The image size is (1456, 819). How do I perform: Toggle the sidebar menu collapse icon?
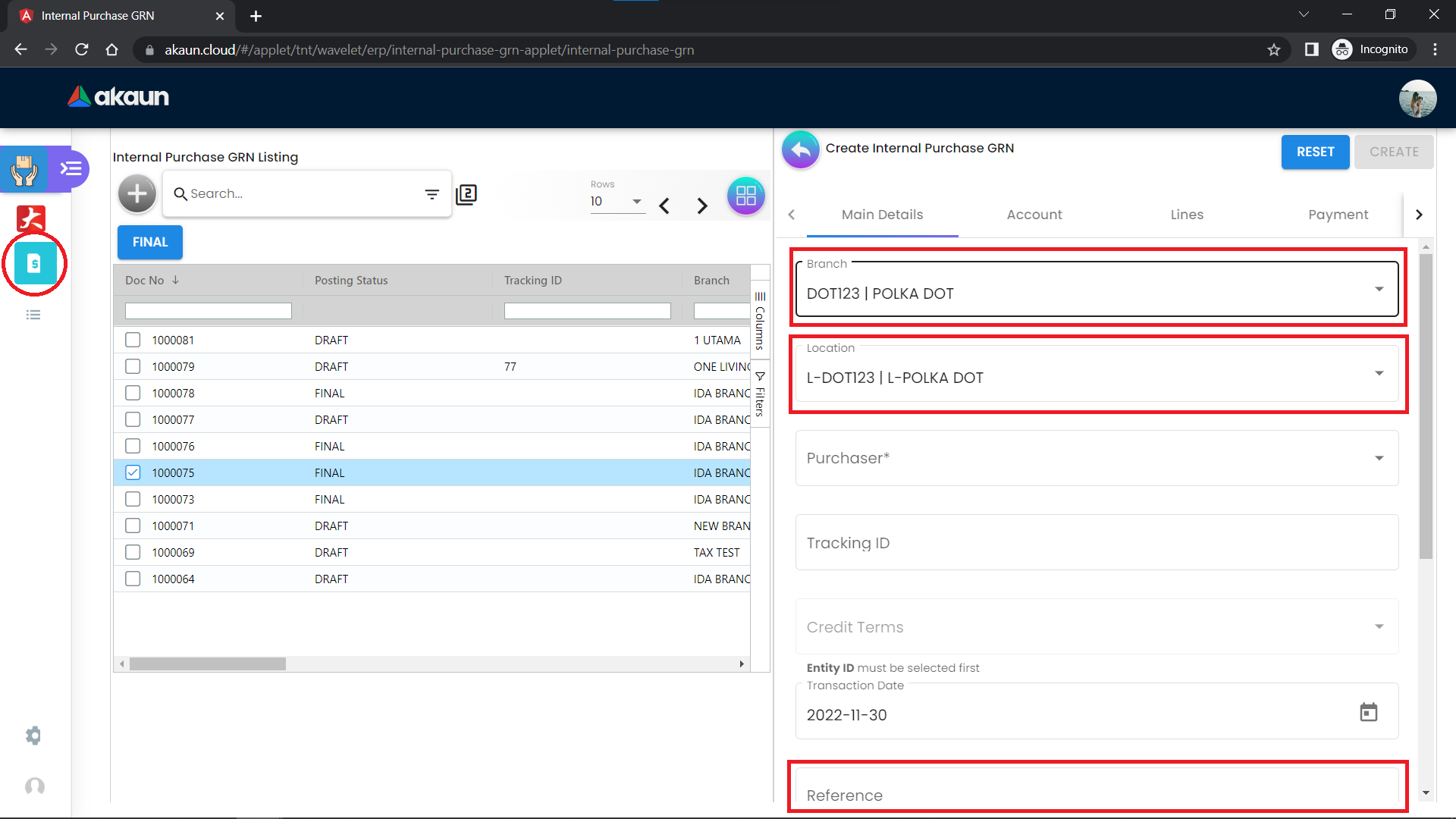[71, 168]
